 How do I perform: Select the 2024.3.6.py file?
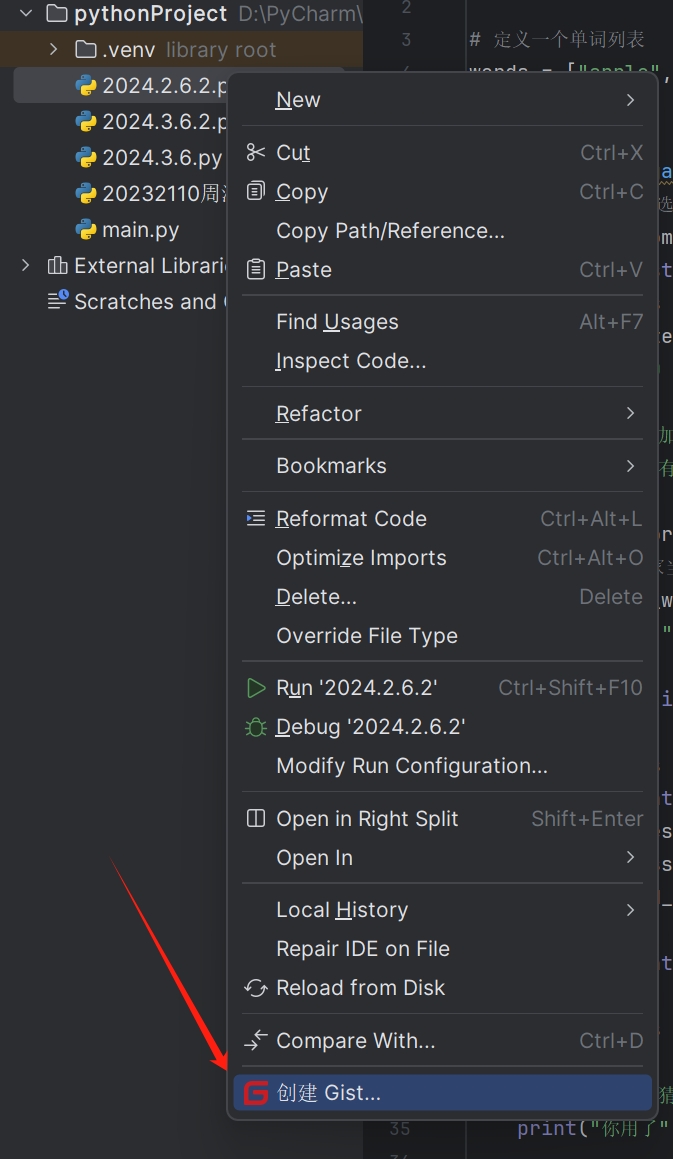161,157
